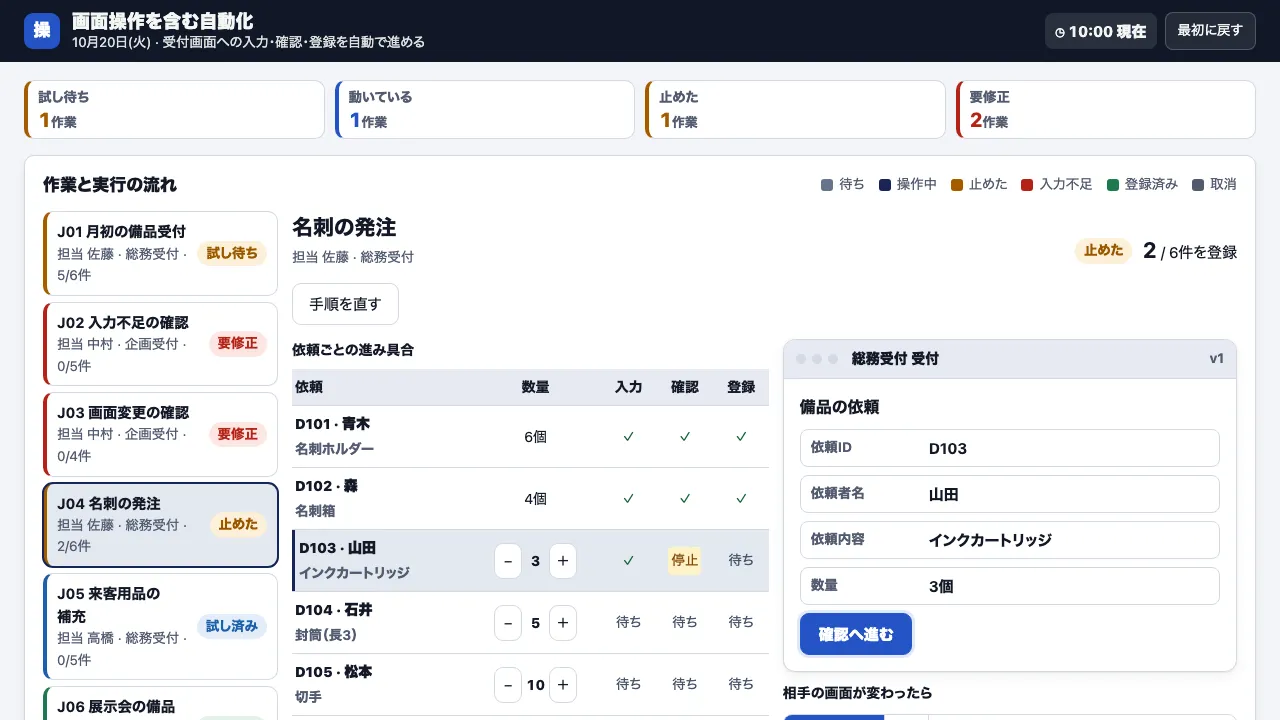Image resolution: width=1280 pixels, height=720 pixels.
Task: Click the 依頼内容 field showing インクカートリッジ
Action: (x=1010, y=540)
